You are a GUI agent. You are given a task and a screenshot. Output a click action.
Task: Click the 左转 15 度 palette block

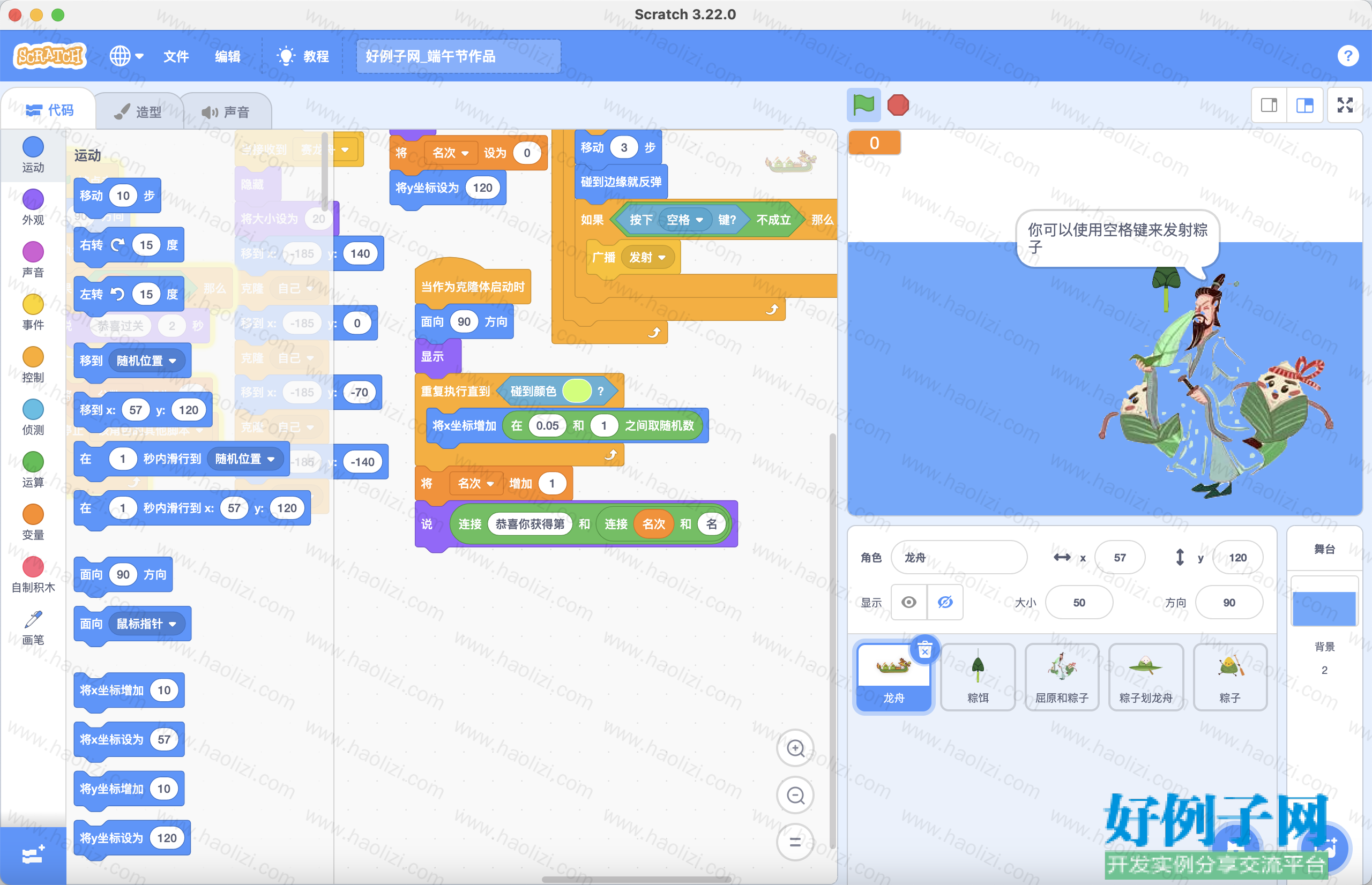point(129,294)
